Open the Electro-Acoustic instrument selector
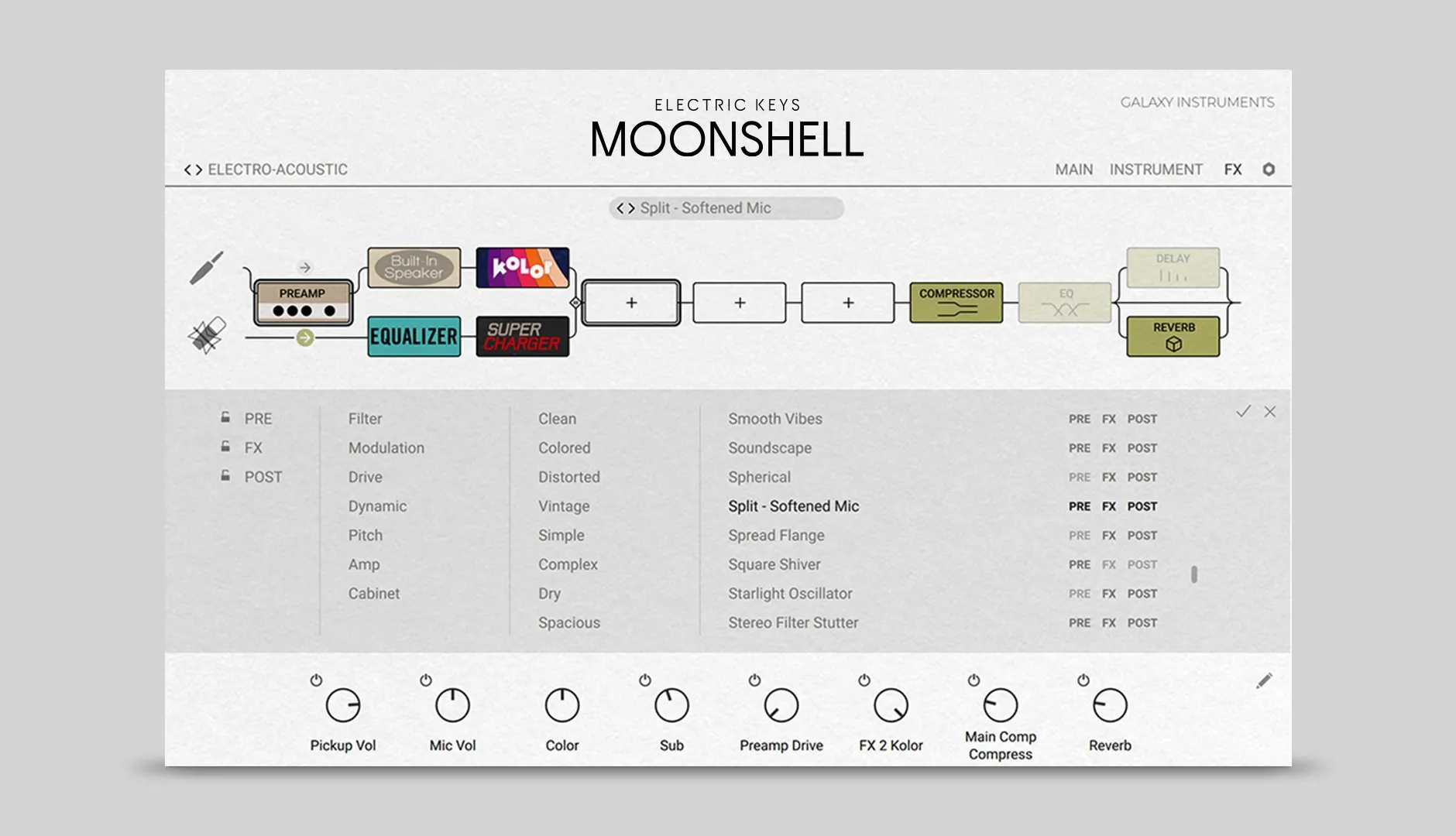The height and width of the screenshot is (836, 1456). coord(266,170)
